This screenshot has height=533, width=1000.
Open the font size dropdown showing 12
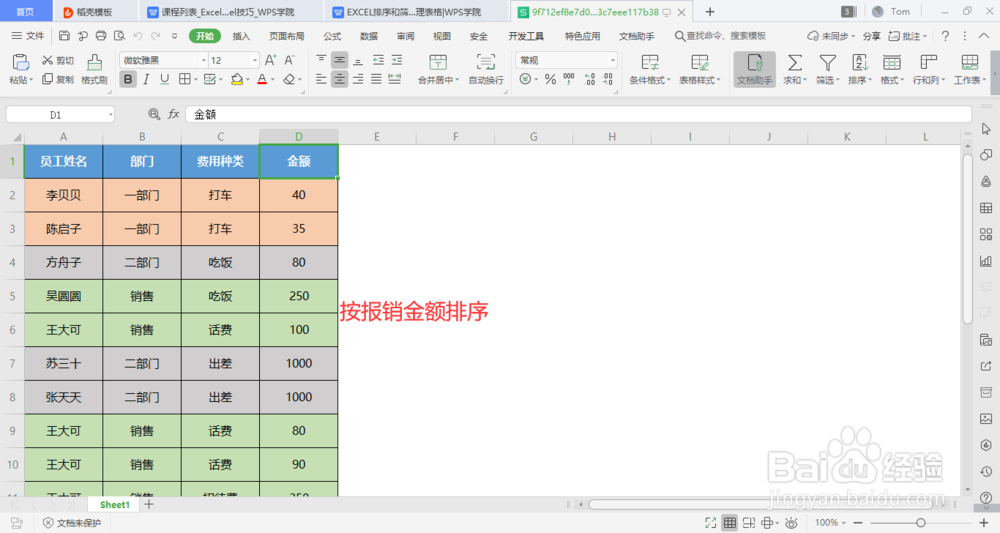click(x=254, y=60)
